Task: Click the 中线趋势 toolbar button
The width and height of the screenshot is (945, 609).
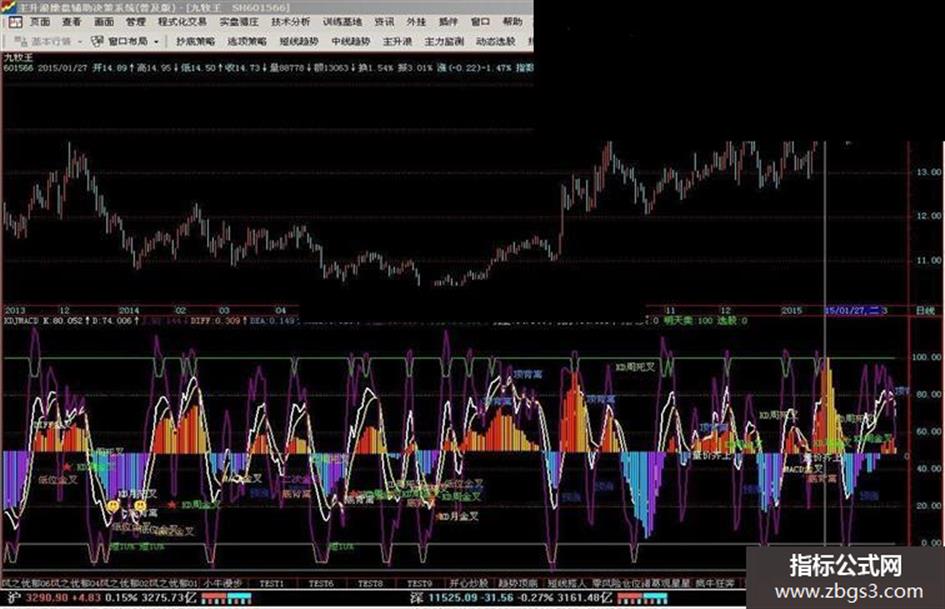Action: [x=351, y=42]
